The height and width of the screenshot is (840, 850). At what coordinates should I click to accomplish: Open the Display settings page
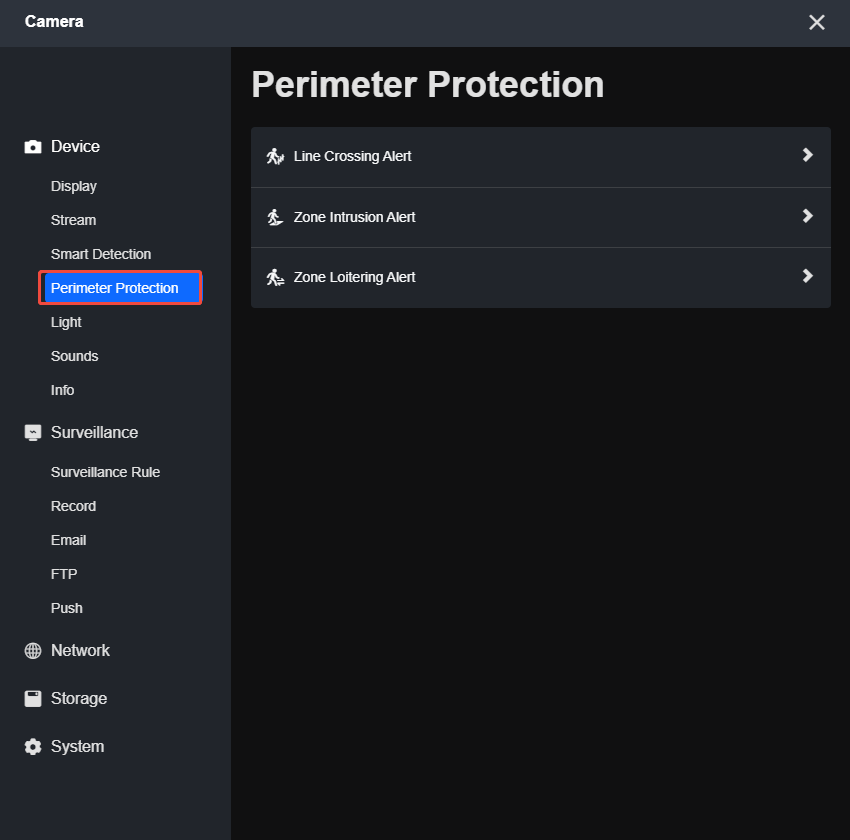click(73, 186)
